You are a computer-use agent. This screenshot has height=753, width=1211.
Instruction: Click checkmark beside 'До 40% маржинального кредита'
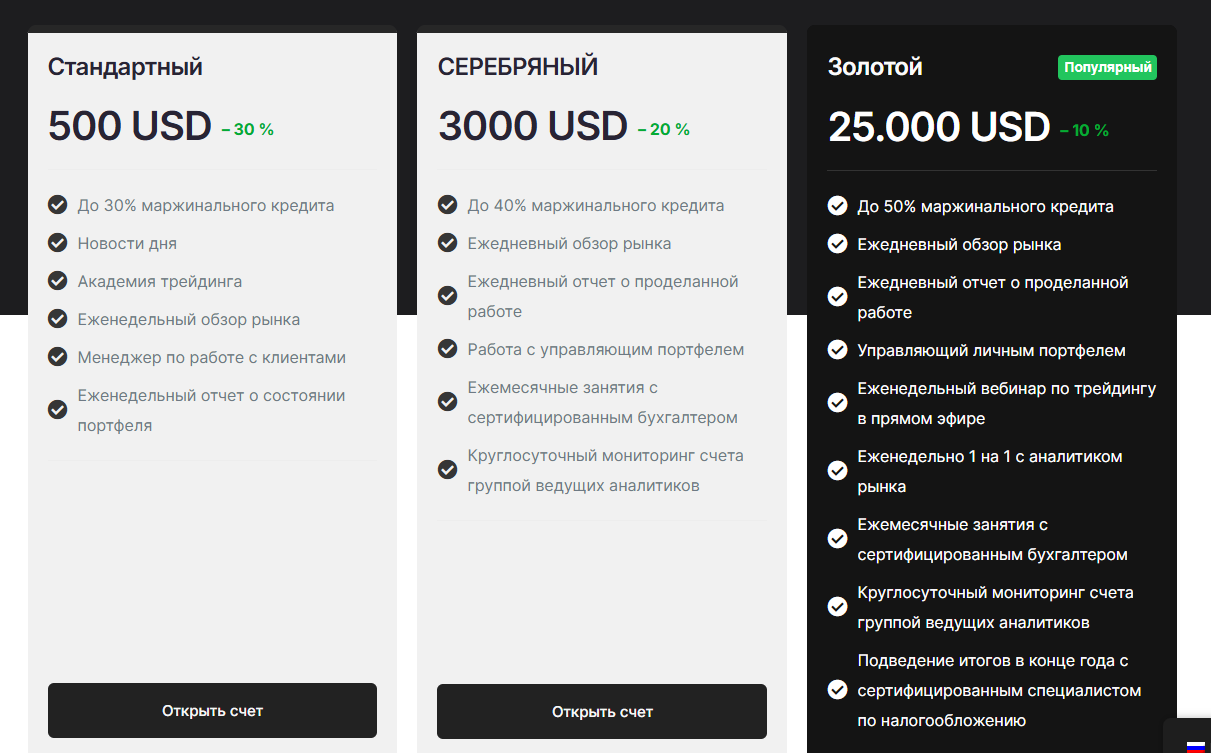(x=448, y=206)
